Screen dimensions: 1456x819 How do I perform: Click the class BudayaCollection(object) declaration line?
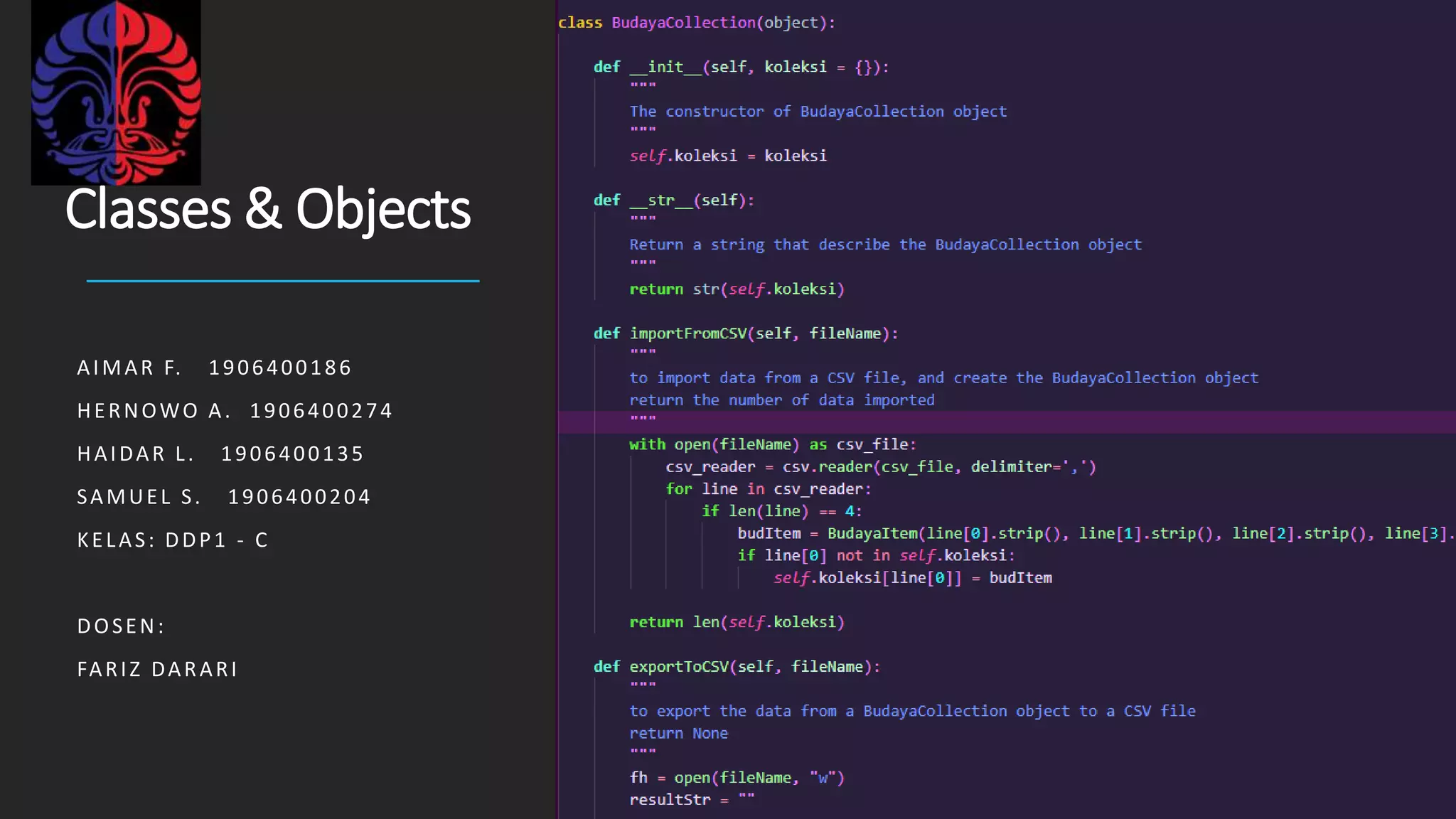(696, 23)
